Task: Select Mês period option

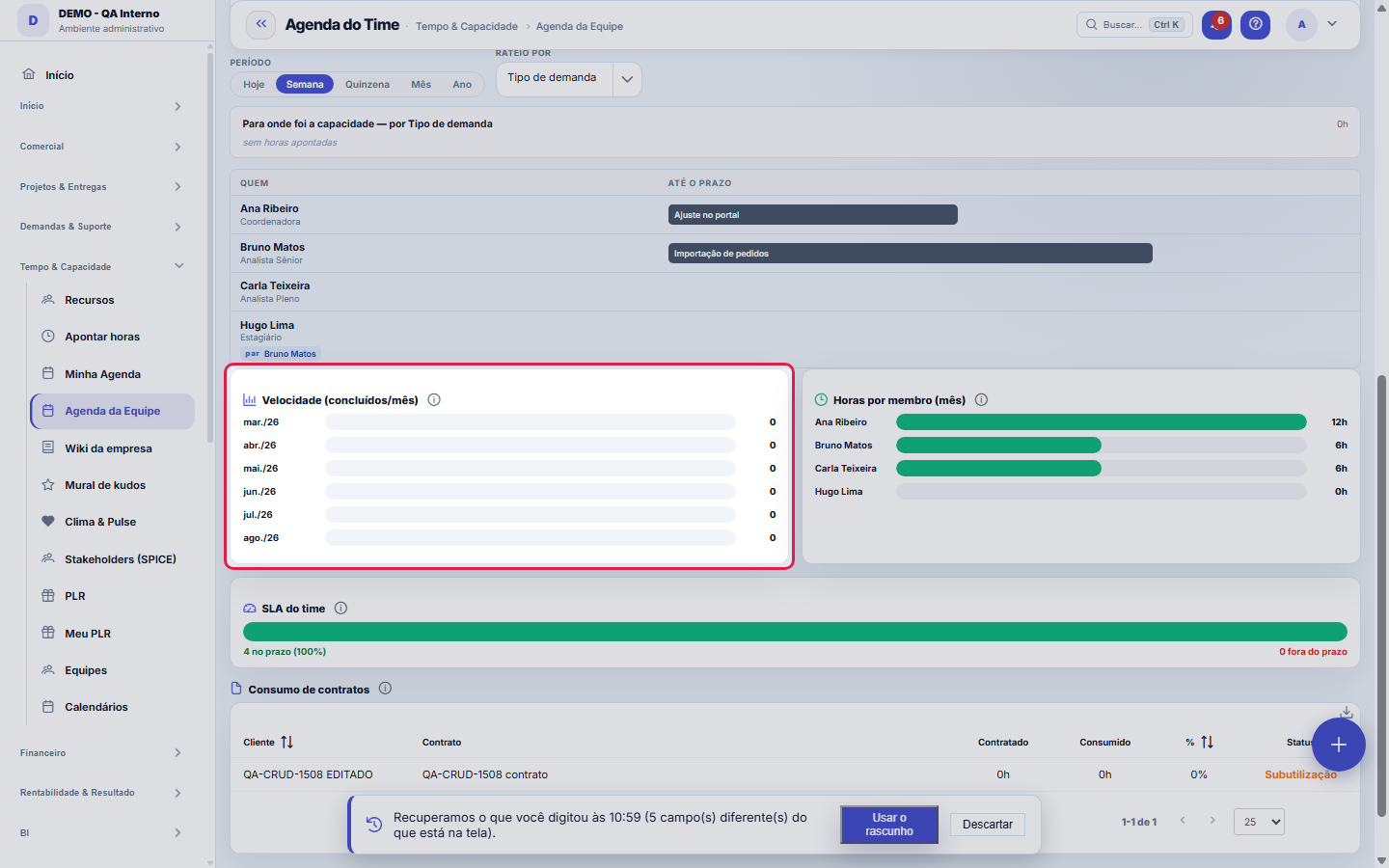Action: tap(422, 85)
